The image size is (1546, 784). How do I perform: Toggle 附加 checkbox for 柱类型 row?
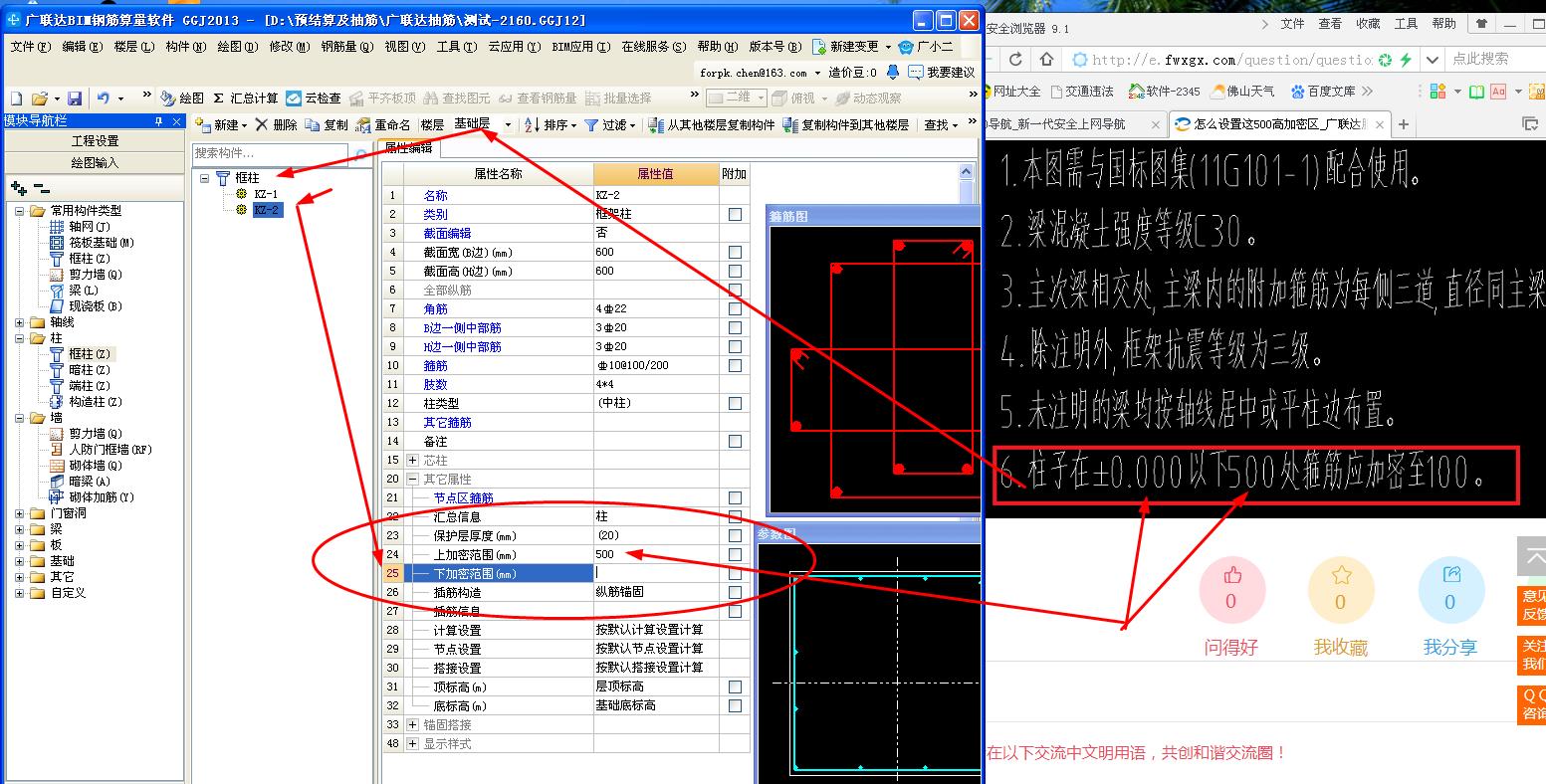coord(735,403)
